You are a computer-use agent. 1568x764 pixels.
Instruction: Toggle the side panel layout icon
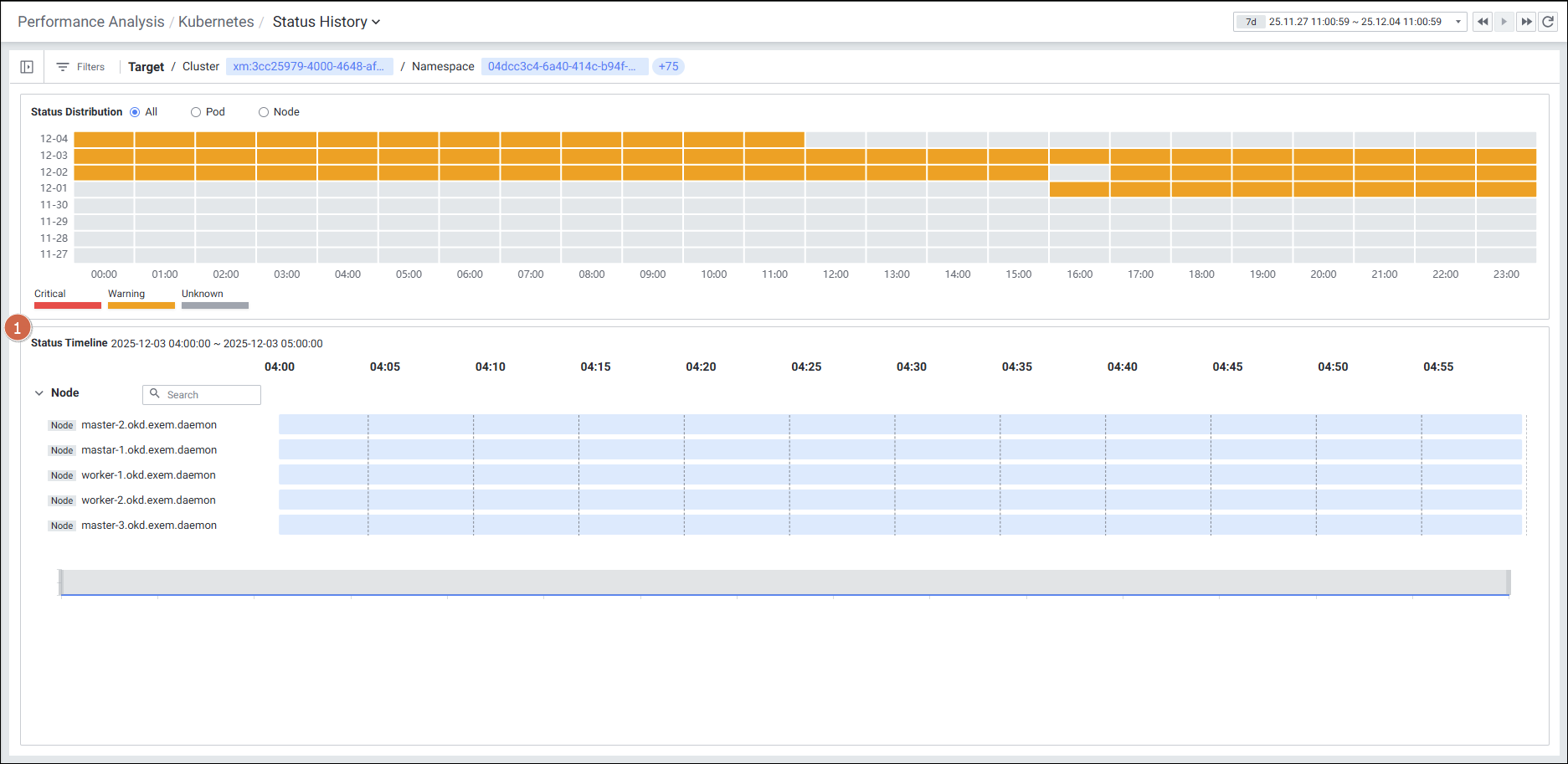(27, 67)
